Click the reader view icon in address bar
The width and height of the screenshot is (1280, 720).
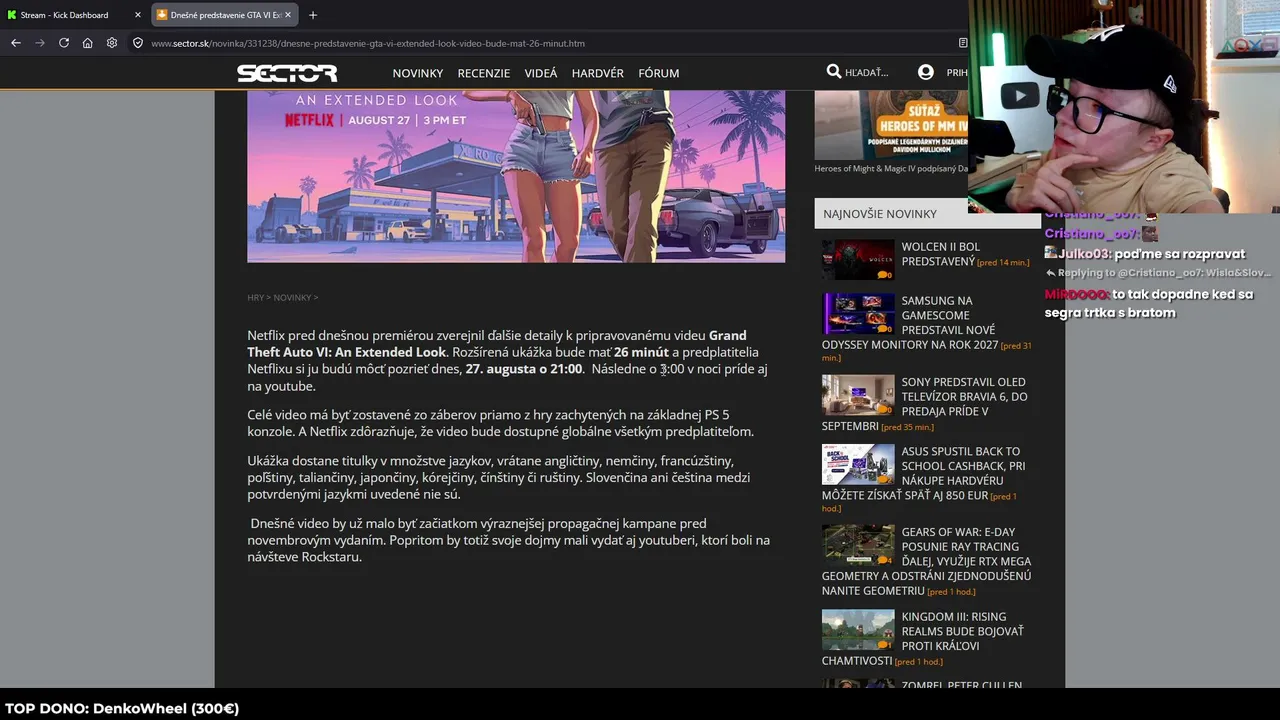[962, 43]
